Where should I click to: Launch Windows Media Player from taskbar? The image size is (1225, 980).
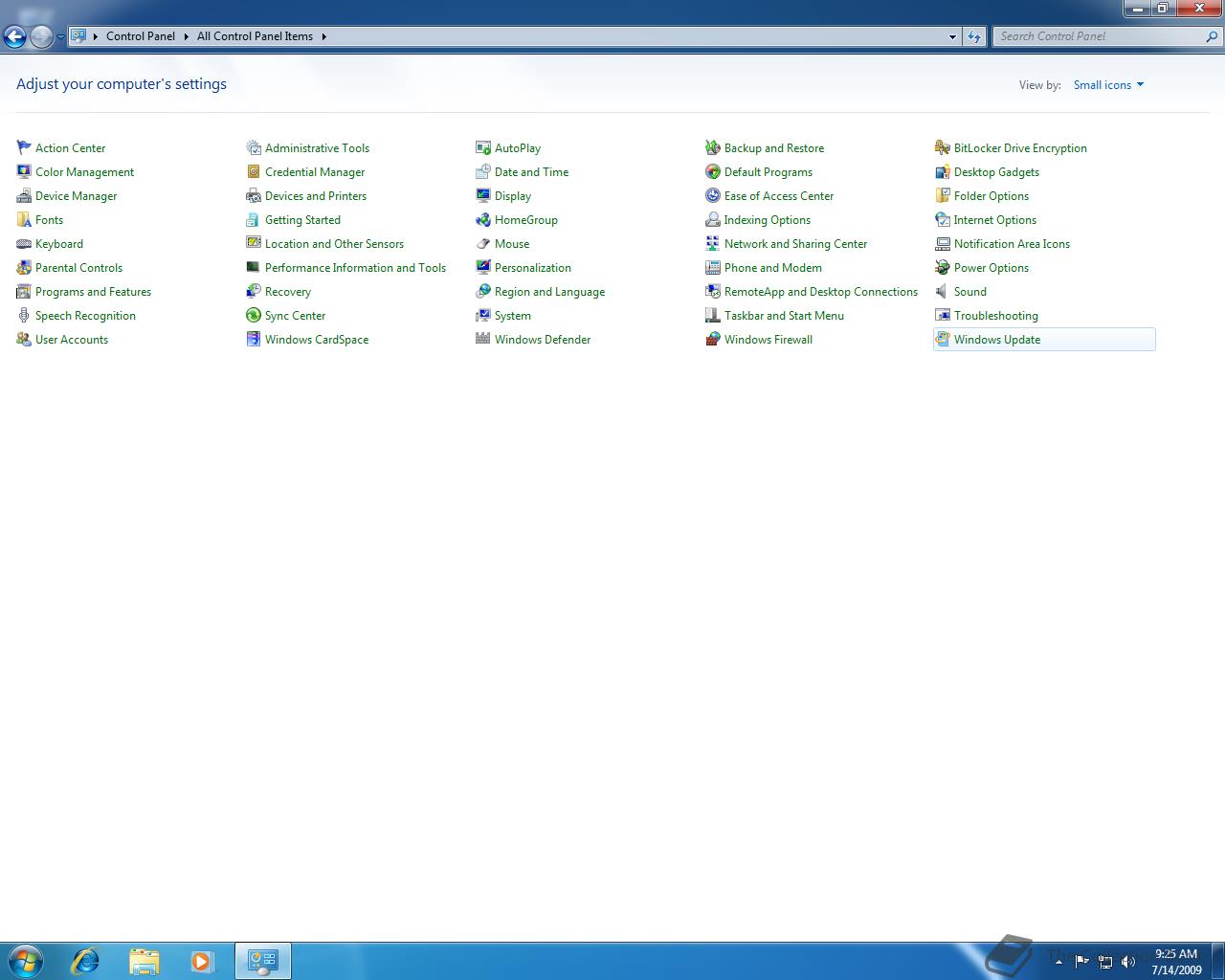point(202,960)
